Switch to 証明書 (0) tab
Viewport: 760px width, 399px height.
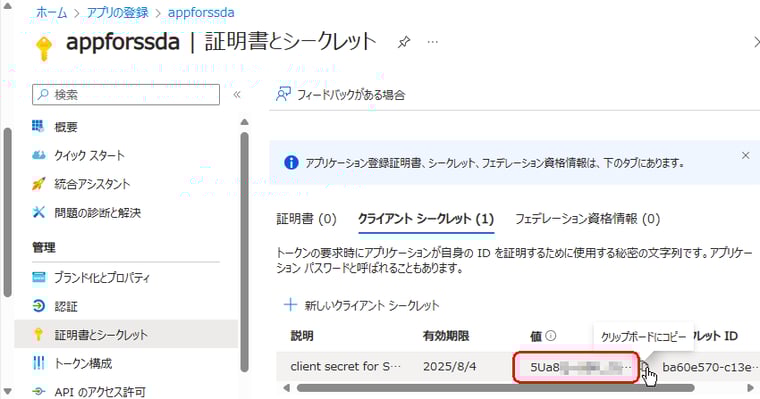(306, 219)
